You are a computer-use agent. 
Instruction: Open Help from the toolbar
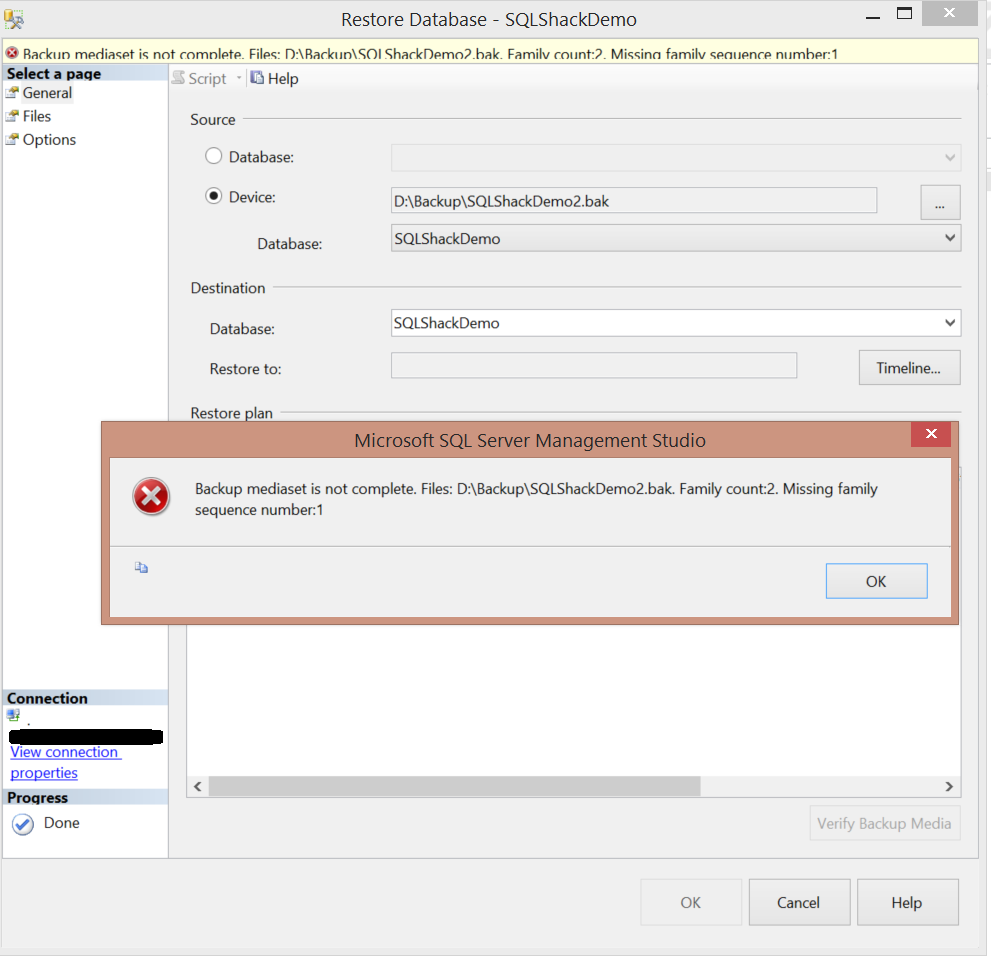pos(274,78)
